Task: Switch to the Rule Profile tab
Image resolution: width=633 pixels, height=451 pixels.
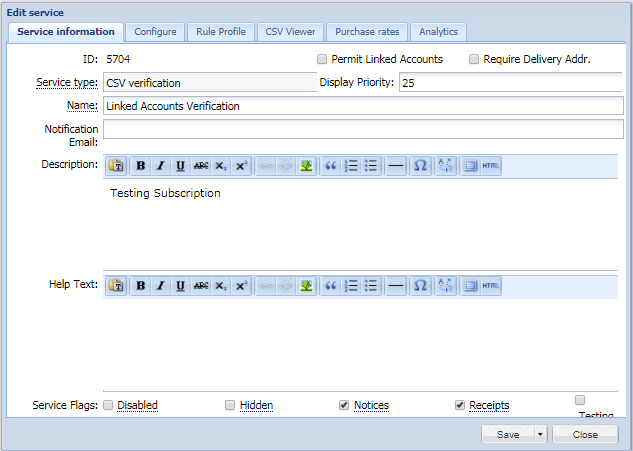Action: coord(219,32)
